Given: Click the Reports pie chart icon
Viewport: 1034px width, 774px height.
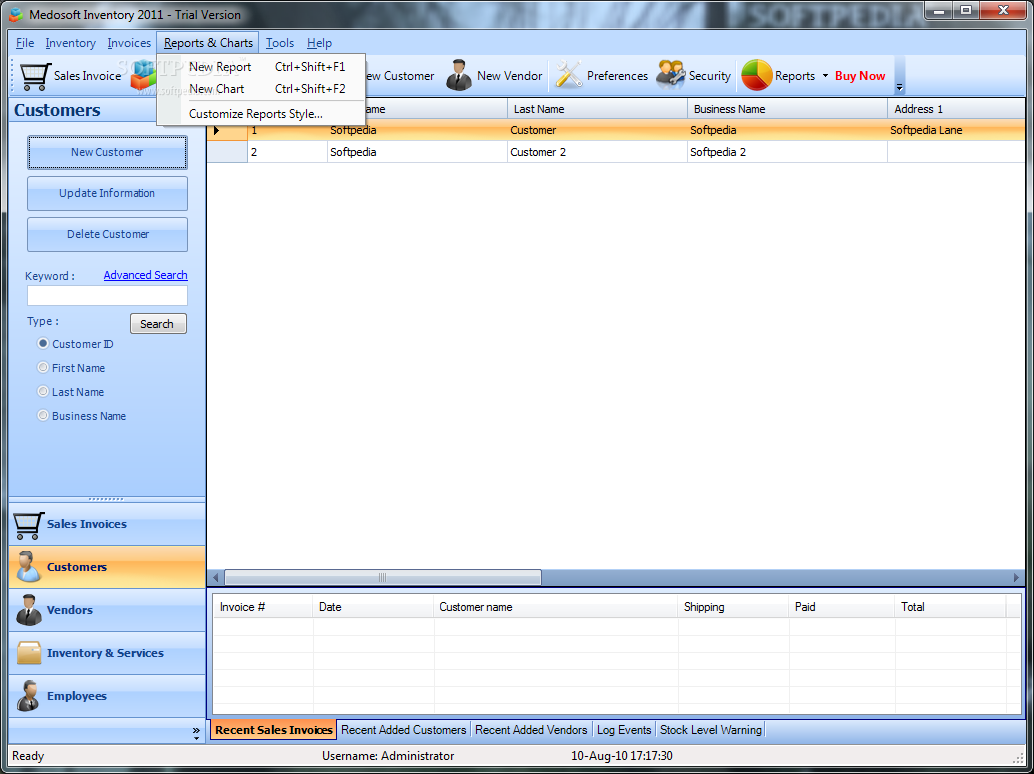Looking at the screenshot, I should click(756, 75).
